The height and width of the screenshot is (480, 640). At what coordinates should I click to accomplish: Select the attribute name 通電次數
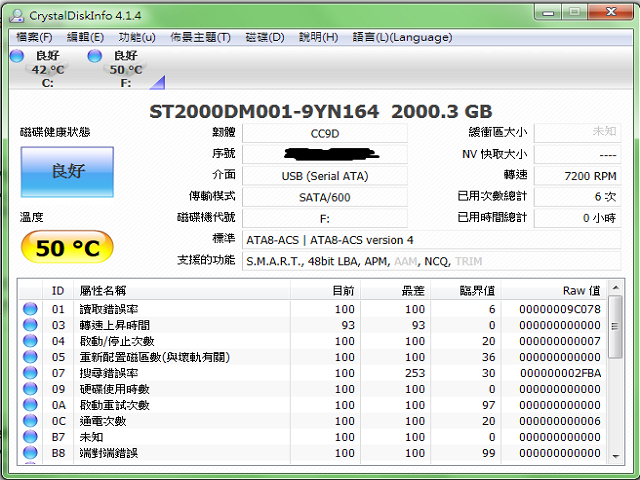pyautogui.click(x=103, y=421)
